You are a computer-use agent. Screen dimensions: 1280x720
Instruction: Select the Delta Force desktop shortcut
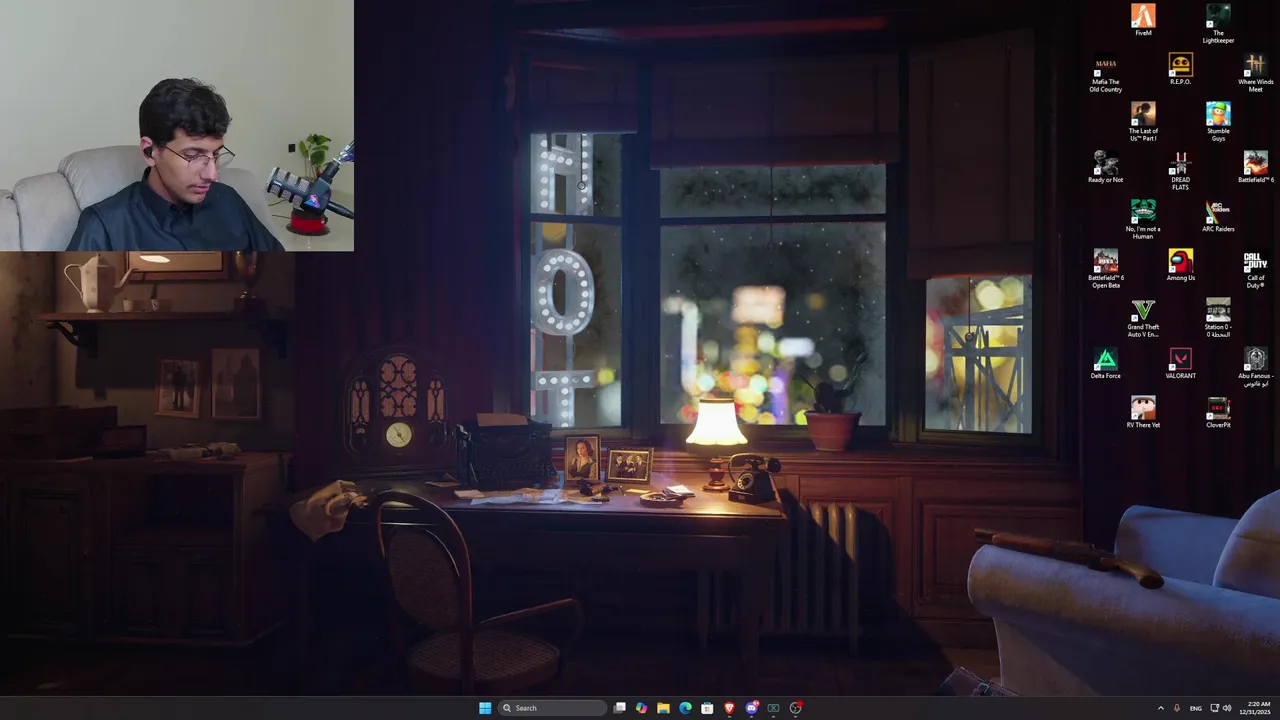pyautogui.click(x=1105, y=363)
